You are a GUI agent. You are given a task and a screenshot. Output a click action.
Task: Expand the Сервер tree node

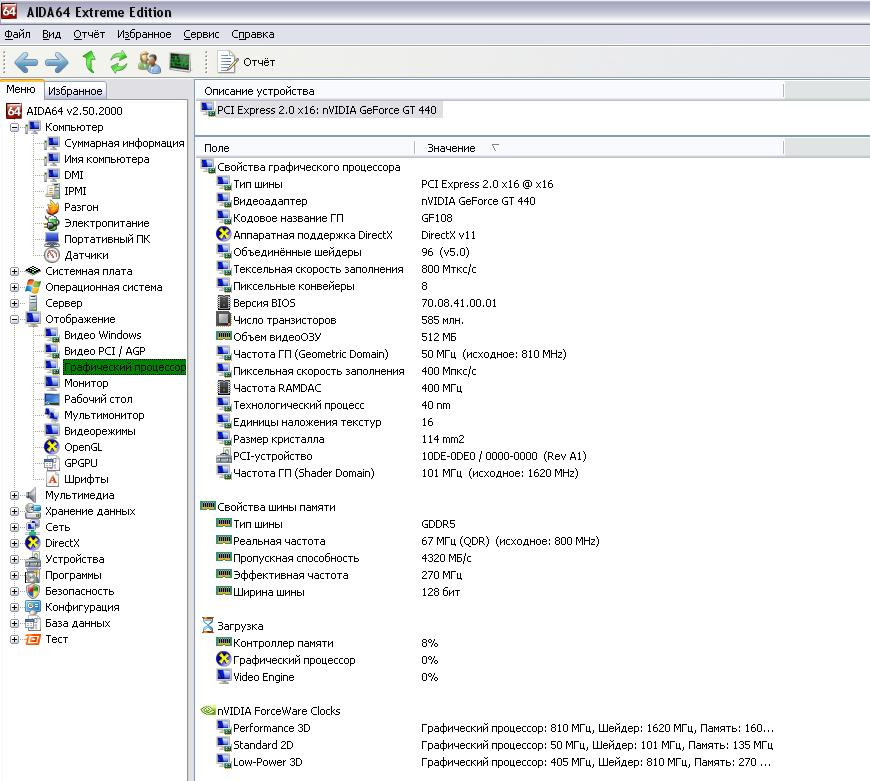14,303
